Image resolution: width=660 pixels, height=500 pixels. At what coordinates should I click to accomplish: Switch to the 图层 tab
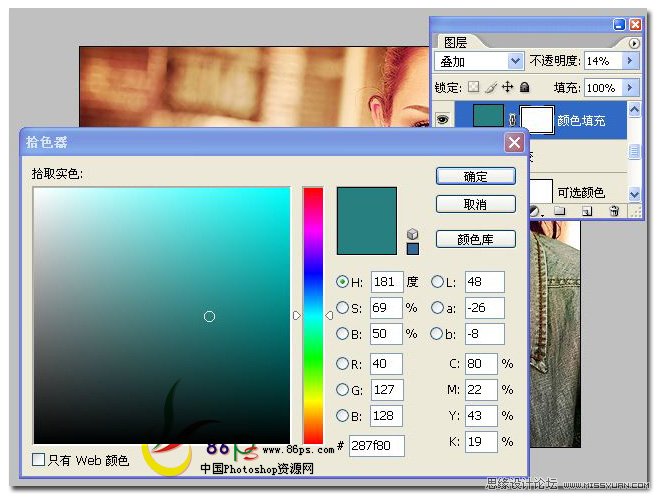tap(455, 43)
